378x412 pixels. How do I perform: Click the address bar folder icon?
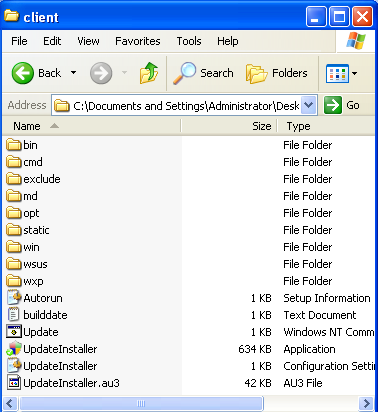tap(62, 106)
